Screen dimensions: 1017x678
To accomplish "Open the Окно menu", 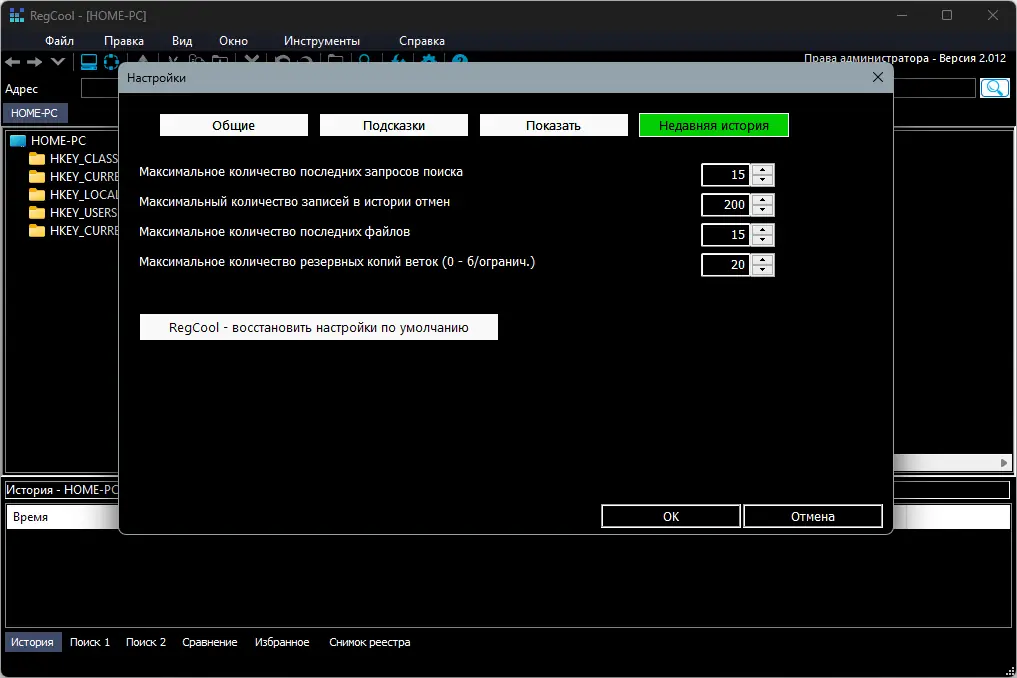I will click(x=233, y=41).
